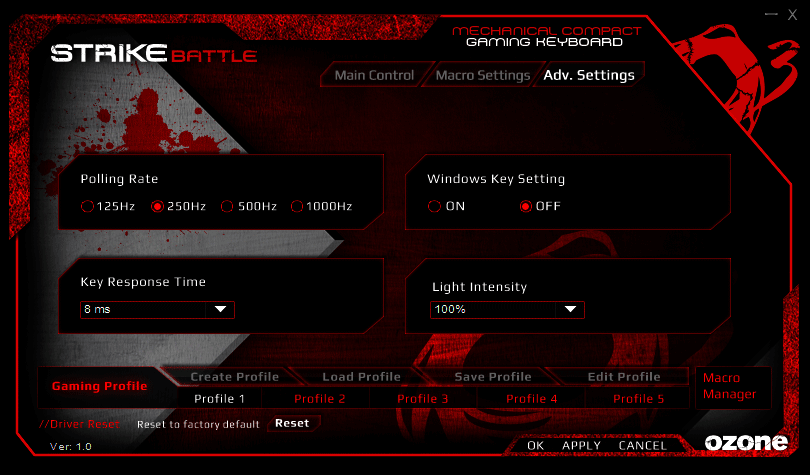The image size is (810, 475).
Task: Click Save Profile
Action: [493, 377]
